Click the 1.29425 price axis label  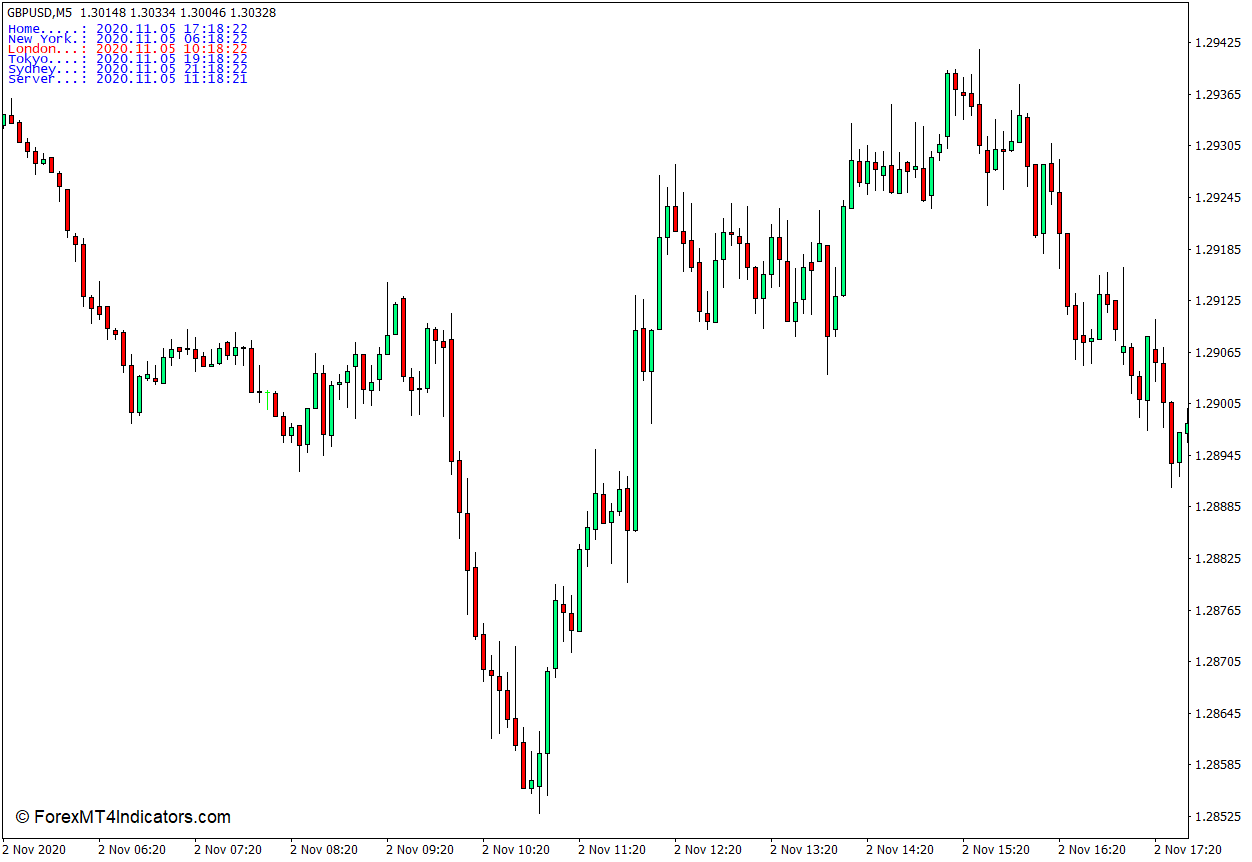(1217, 43)
